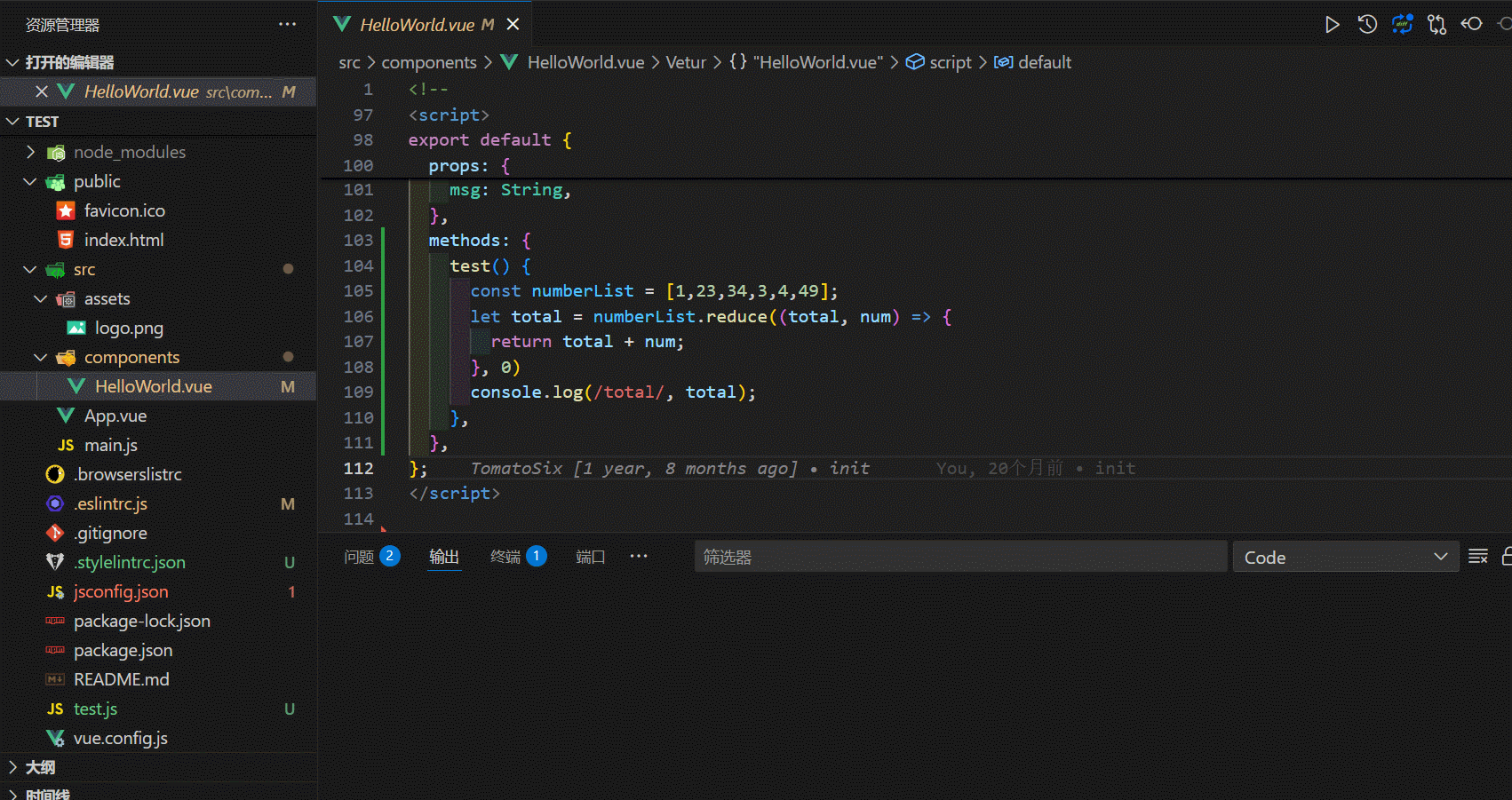
Task: Click the ESLint icon of .eslintrc.js
Action: 55,503
